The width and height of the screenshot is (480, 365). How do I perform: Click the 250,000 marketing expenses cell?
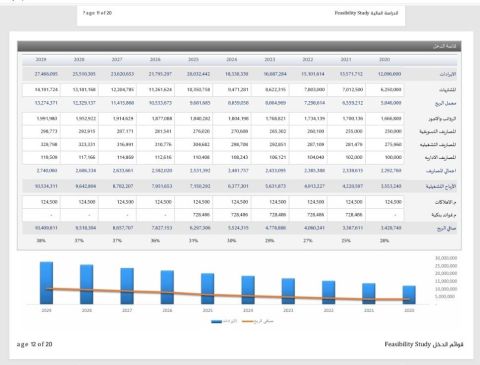pos(393,131)
